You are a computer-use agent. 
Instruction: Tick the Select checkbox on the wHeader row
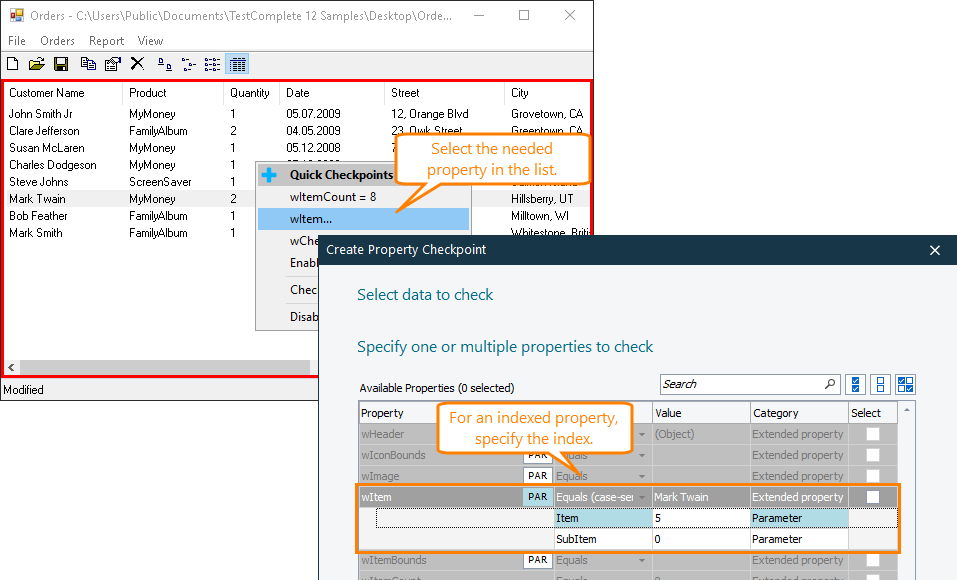(871, 433)
